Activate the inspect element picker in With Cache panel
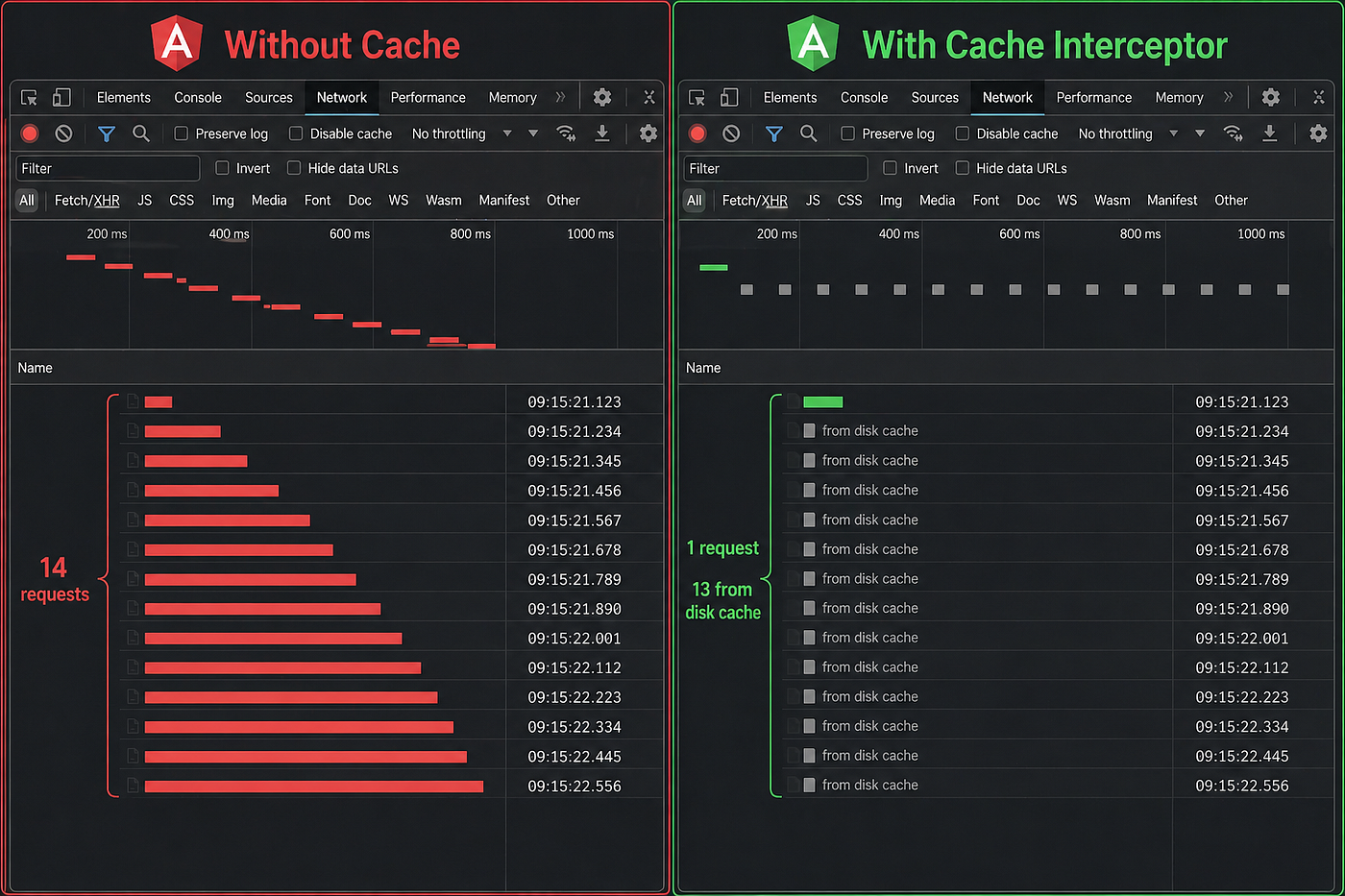The width and height of the screenshot is (1345, 896). coord(697,98)
